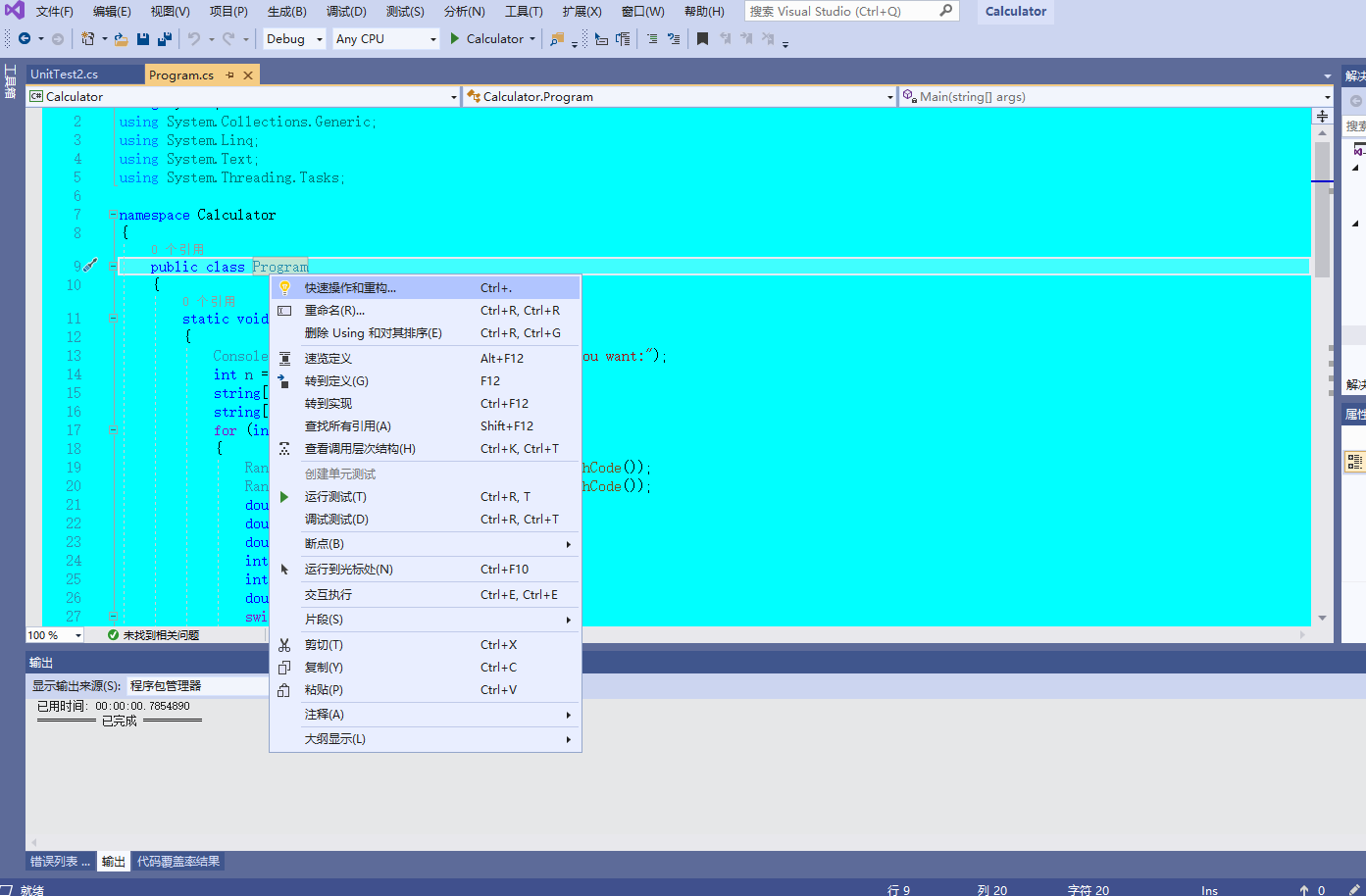Choose 速览定义 in context menu
The height and width of the screenshot is (896, 1366).
426,359
